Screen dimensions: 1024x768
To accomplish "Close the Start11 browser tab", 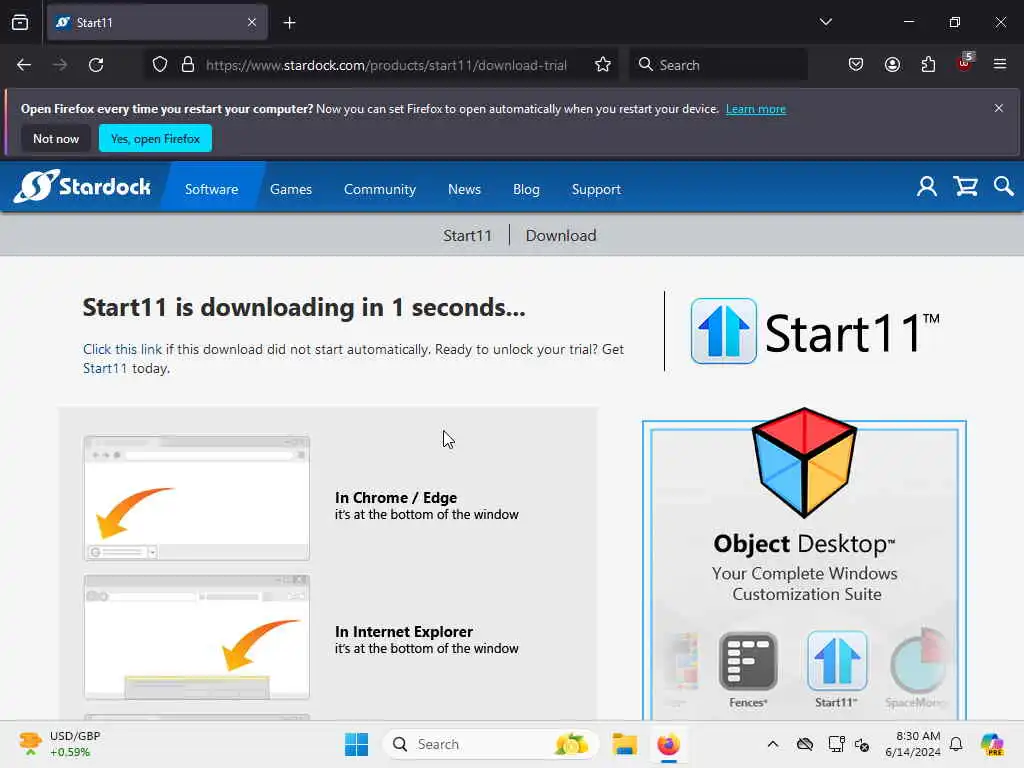I will click(x=252, y=23).
